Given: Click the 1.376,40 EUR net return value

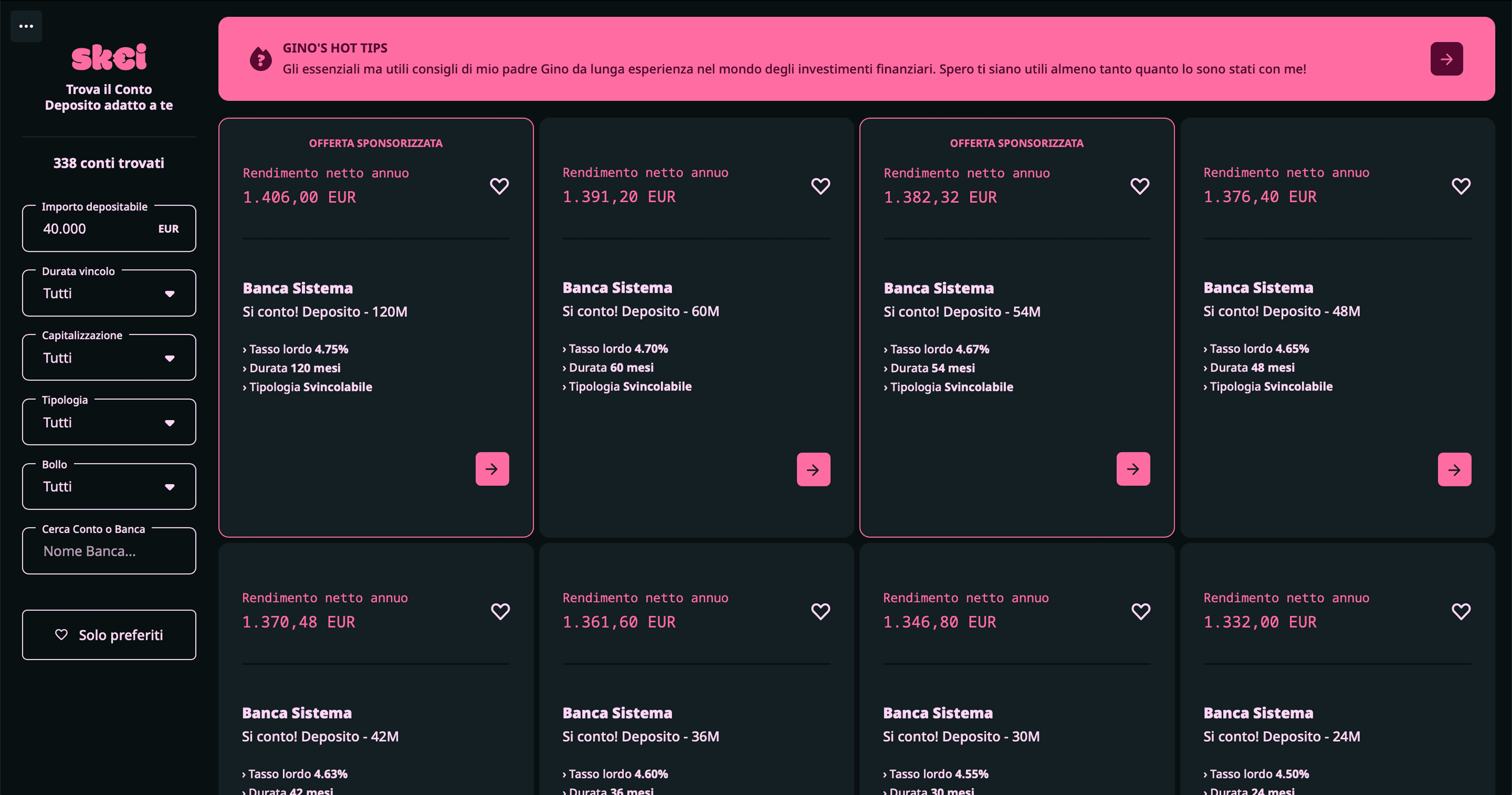Looking at the screenshot, I should coord(1260,197).
